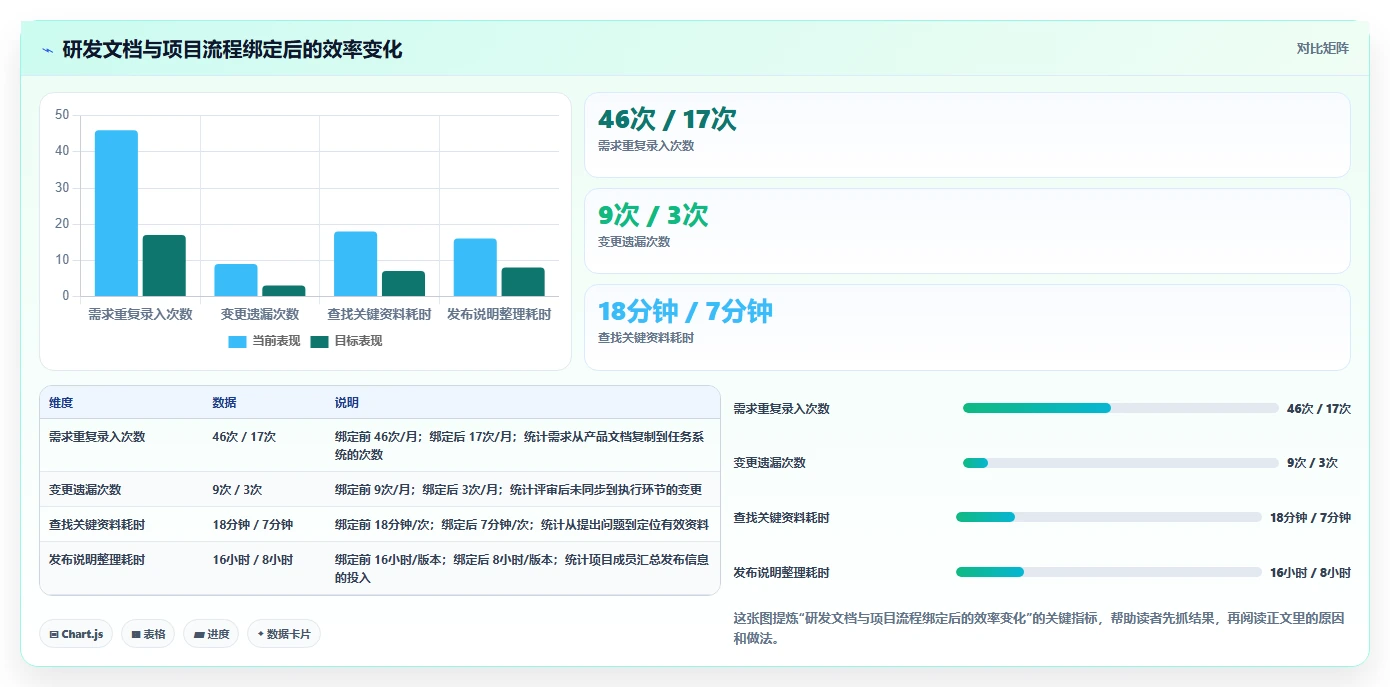The height and width of the screenshot is (687, 1390).
Task: Click the star icon in 数据卡片 chip
Action: 261,634
